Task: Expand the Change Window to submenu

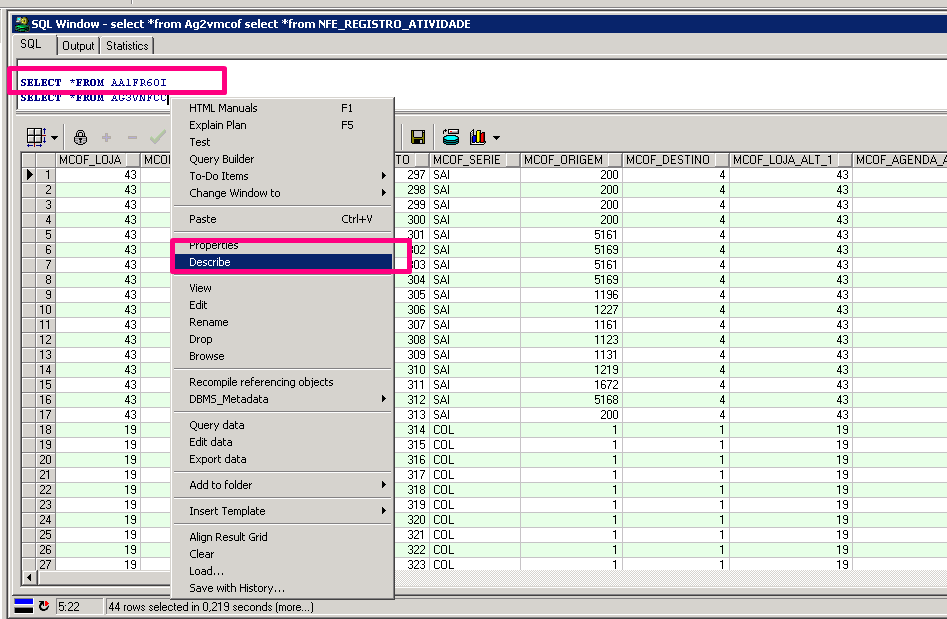Action: [283, 193]
